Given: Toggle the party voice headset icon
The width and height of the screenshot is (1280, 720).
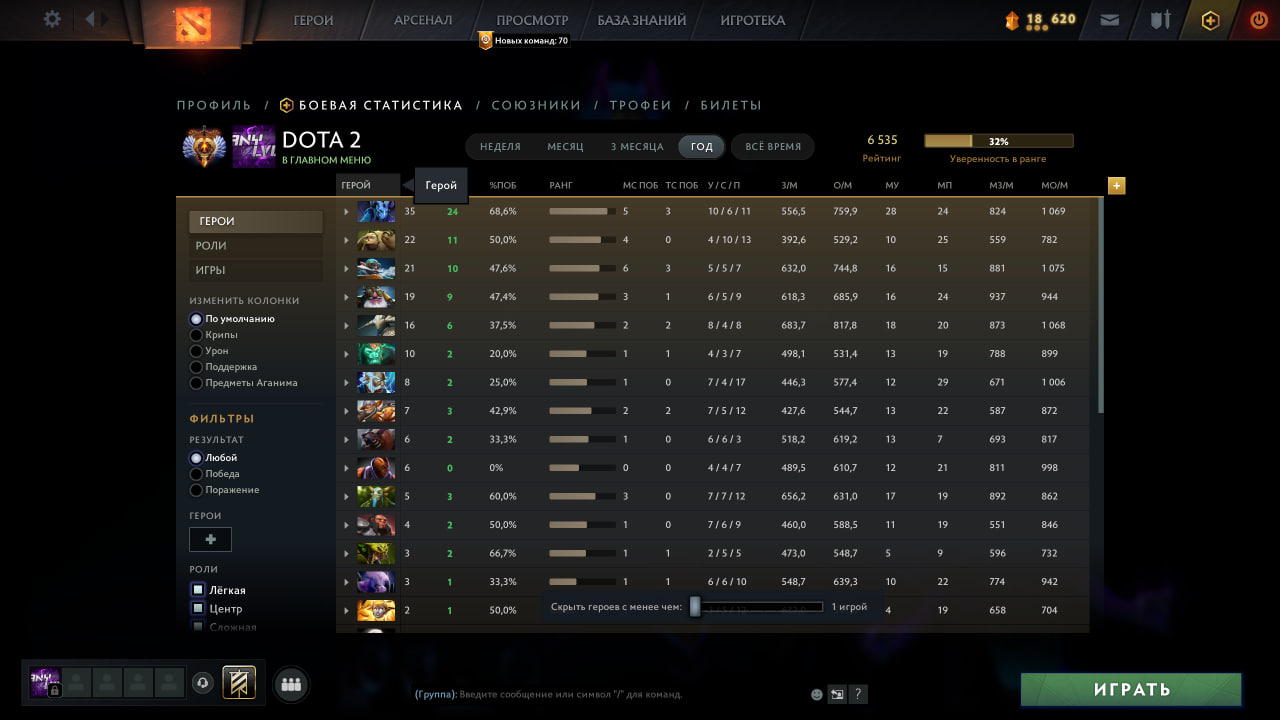Looking at the screenshot, I should click(203, 682).
